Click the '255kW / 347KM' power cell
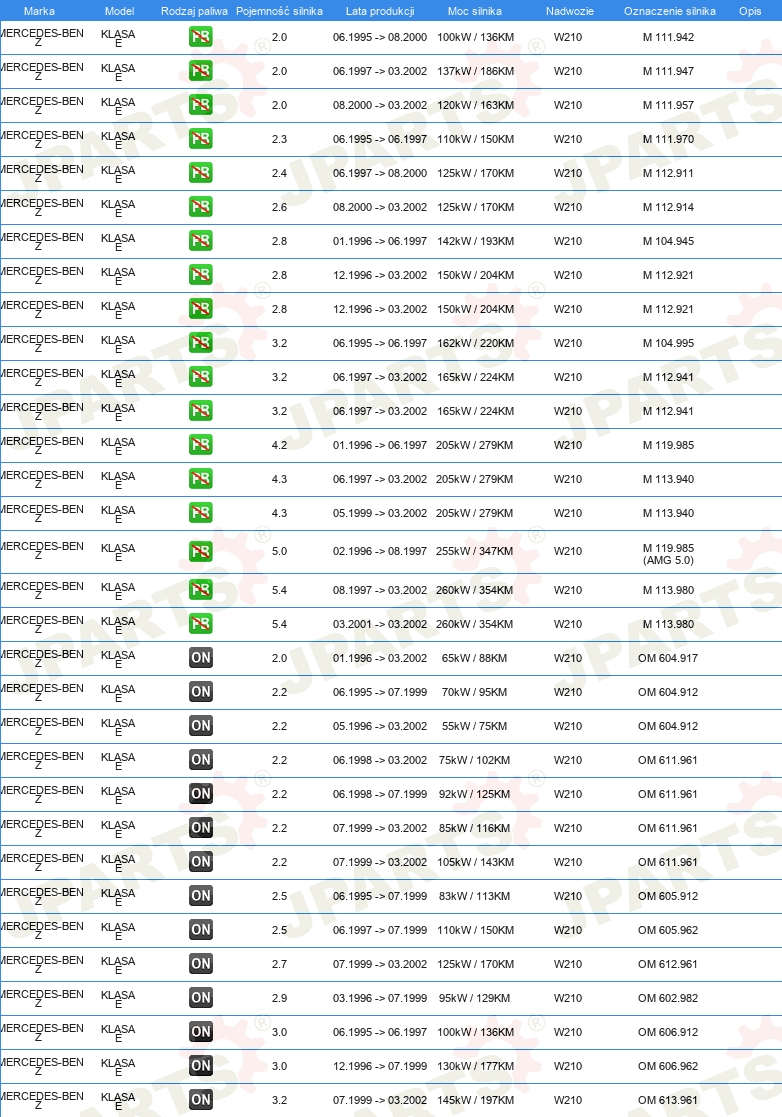 [474, 551]
